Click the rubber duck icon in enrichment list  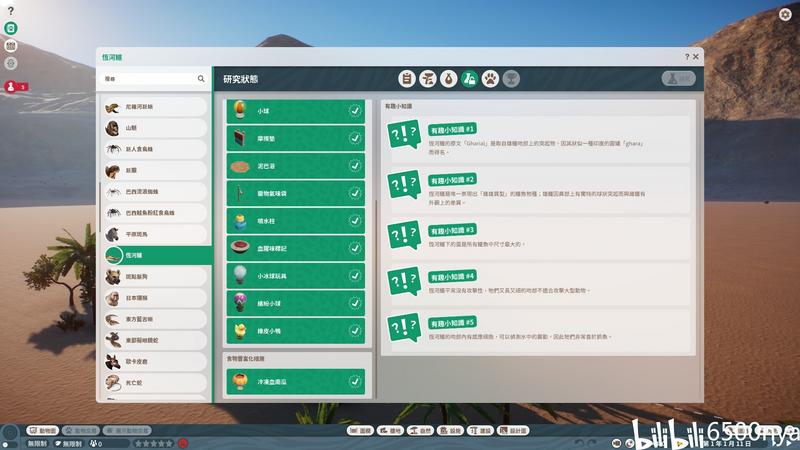pyautogui.click(x=240, y=331)
